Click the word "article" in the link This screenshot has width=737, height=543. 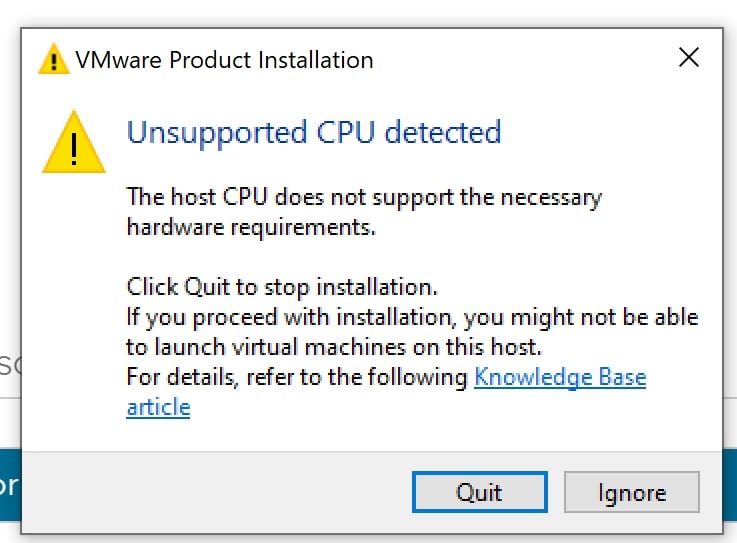(x=158, y=407)
